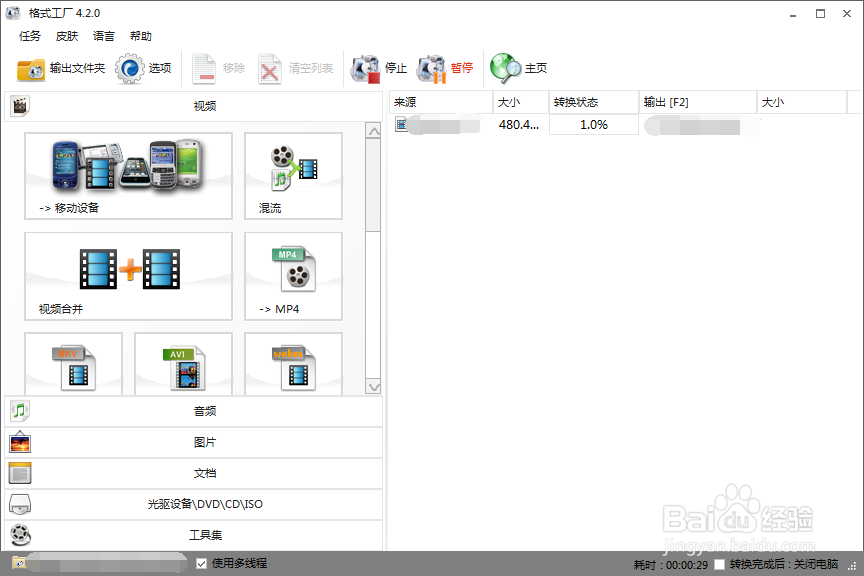This screenshot has width=864, height=576.
Task: Expand the 音频 audio section
Action: pos(193,411)
